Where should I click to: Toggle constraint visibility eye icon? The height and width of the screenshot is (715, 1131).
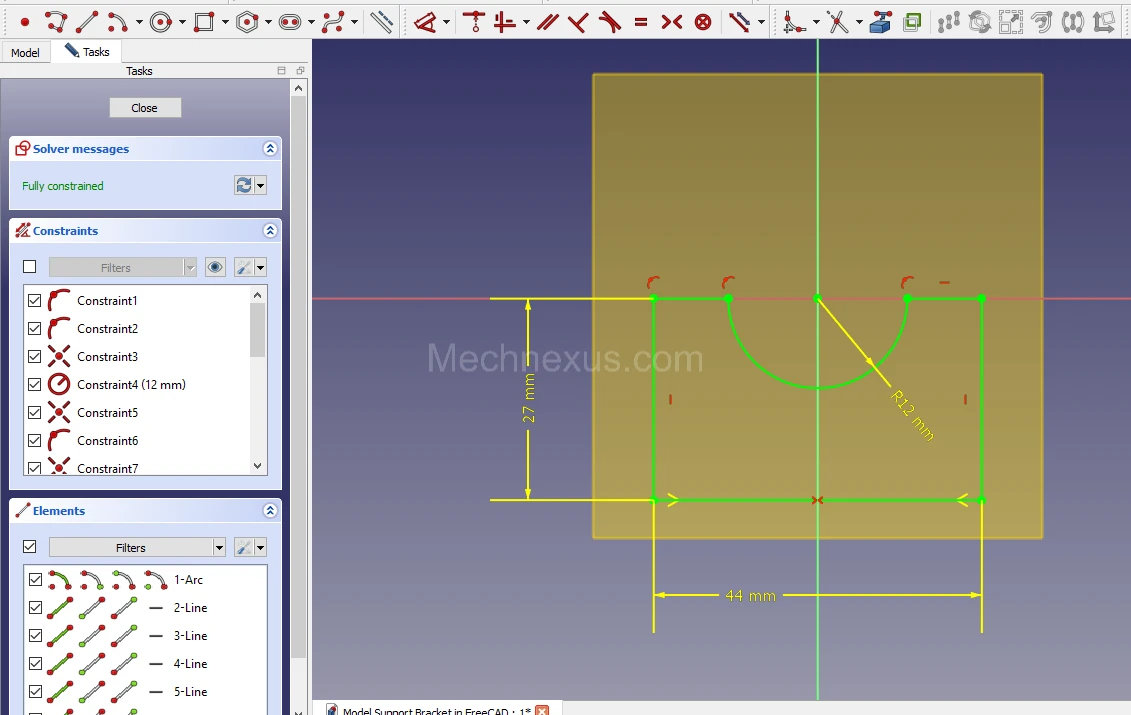pyautogui.click(x=215, y=267)
